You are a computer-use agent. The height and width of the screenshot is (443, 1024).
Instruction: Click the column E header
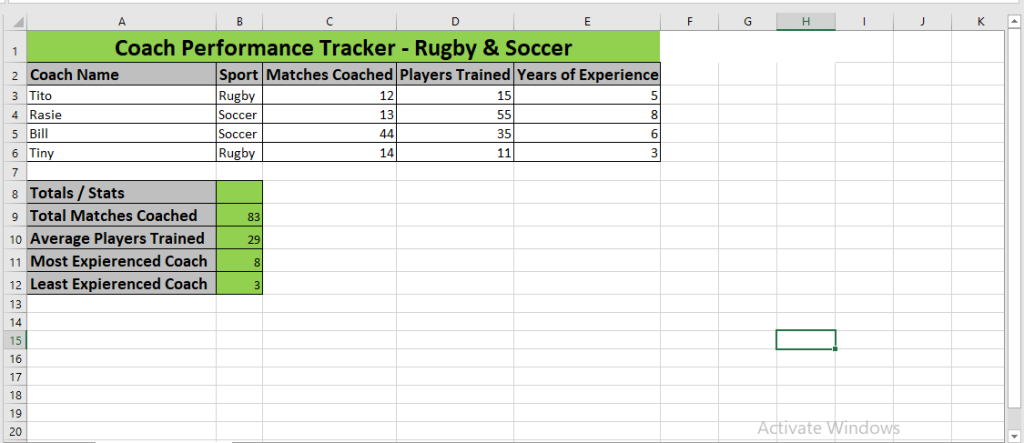(x=587, y=21)
